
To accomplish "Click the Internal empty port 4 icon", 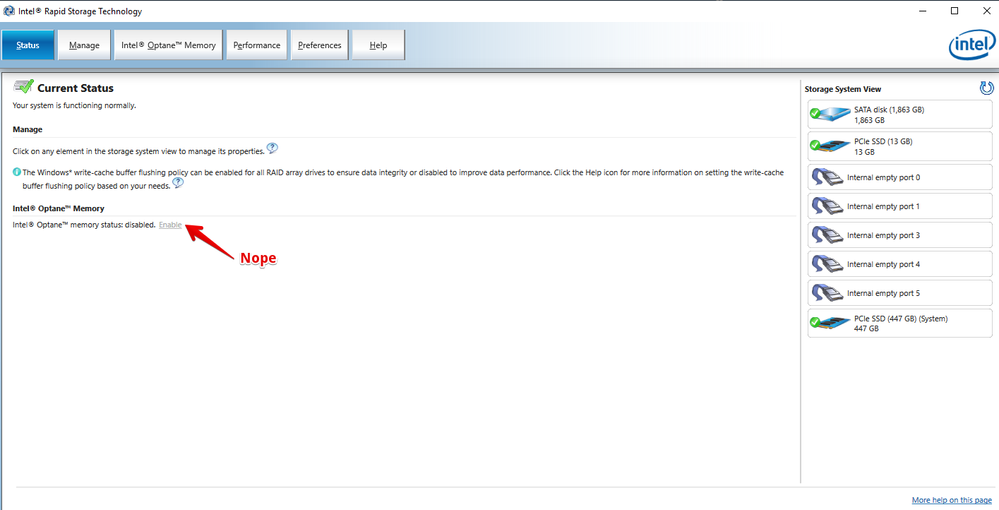I will (x=828, y=264).
